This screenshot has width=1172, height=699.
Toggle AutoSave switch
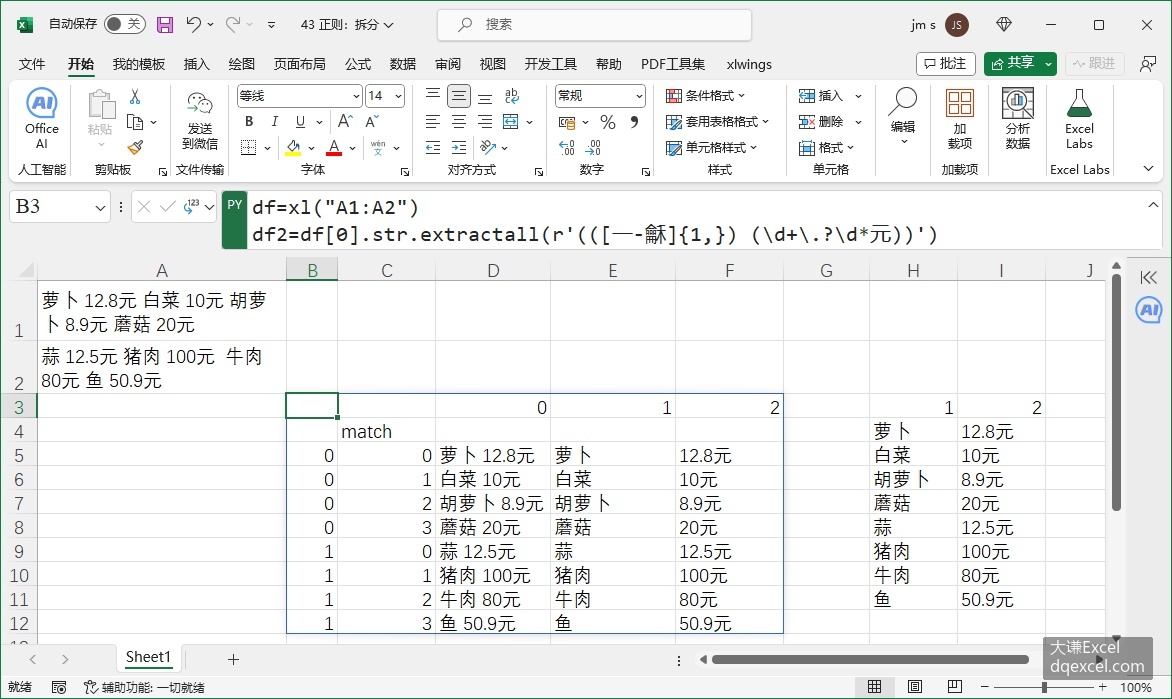[124, 24]
